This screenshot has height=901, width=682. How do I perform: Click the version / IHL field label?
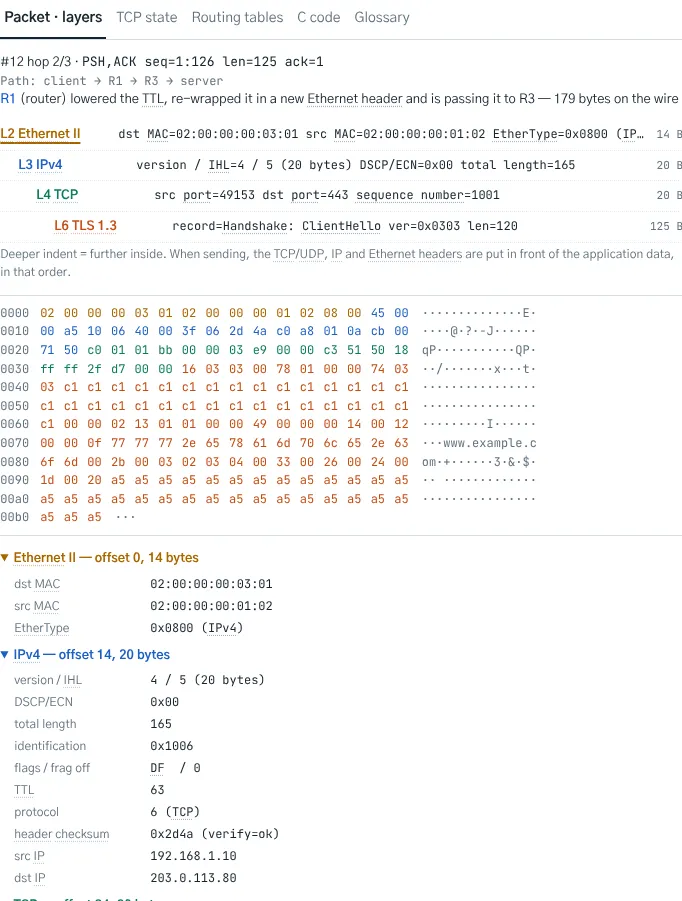[x=48, y=680]
